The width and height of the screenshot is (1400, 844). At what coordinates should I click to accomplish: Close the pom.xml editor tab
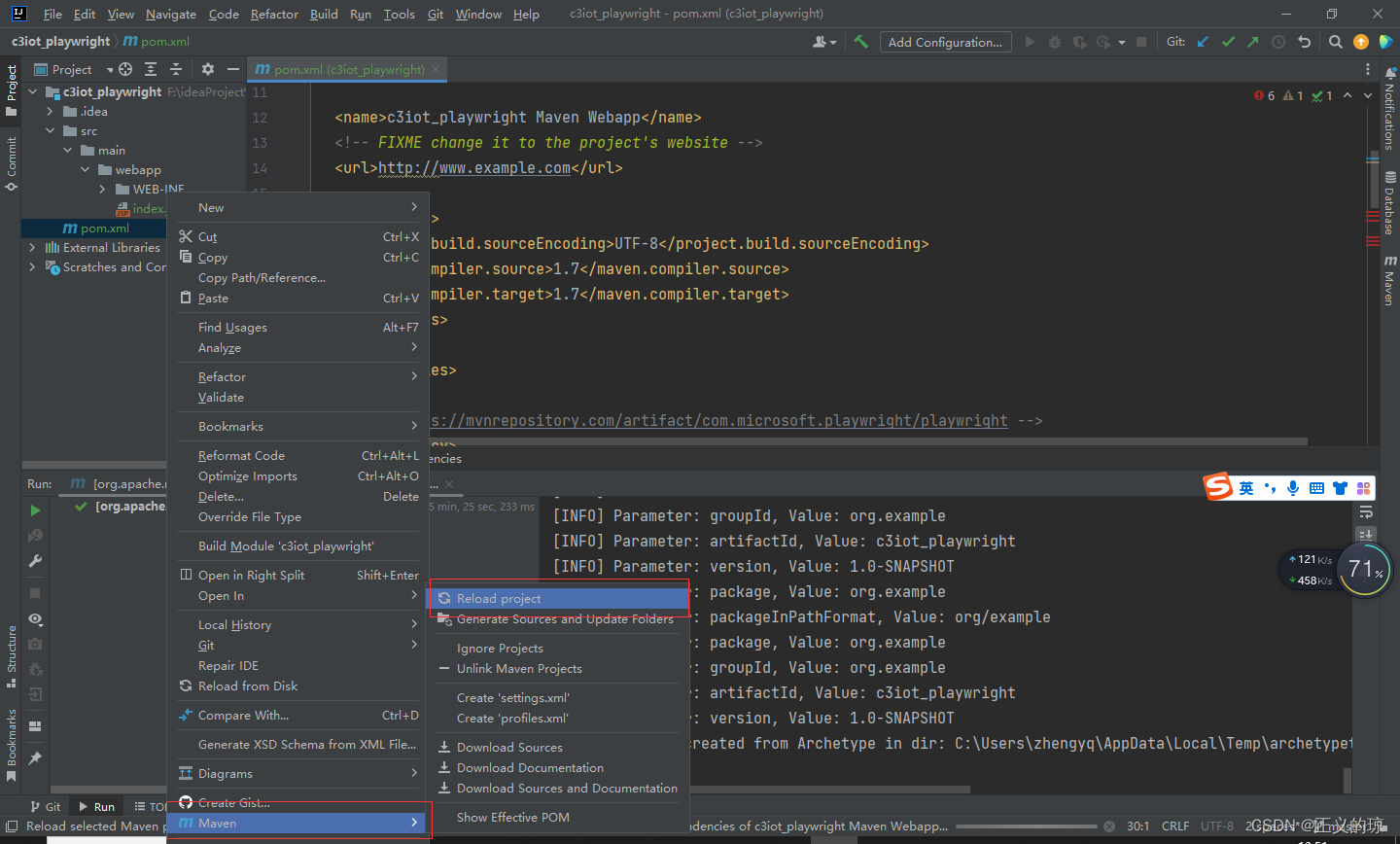437,69
